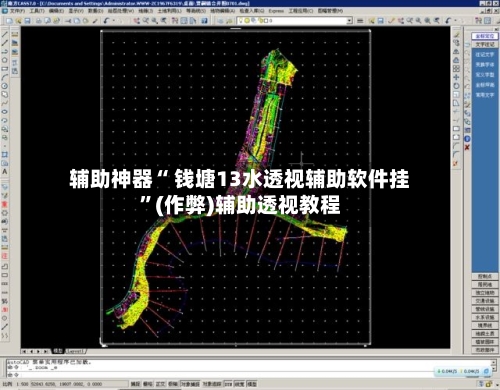Select the Spline drawing tool
The image size is (500, 390).
click(5, 103)
